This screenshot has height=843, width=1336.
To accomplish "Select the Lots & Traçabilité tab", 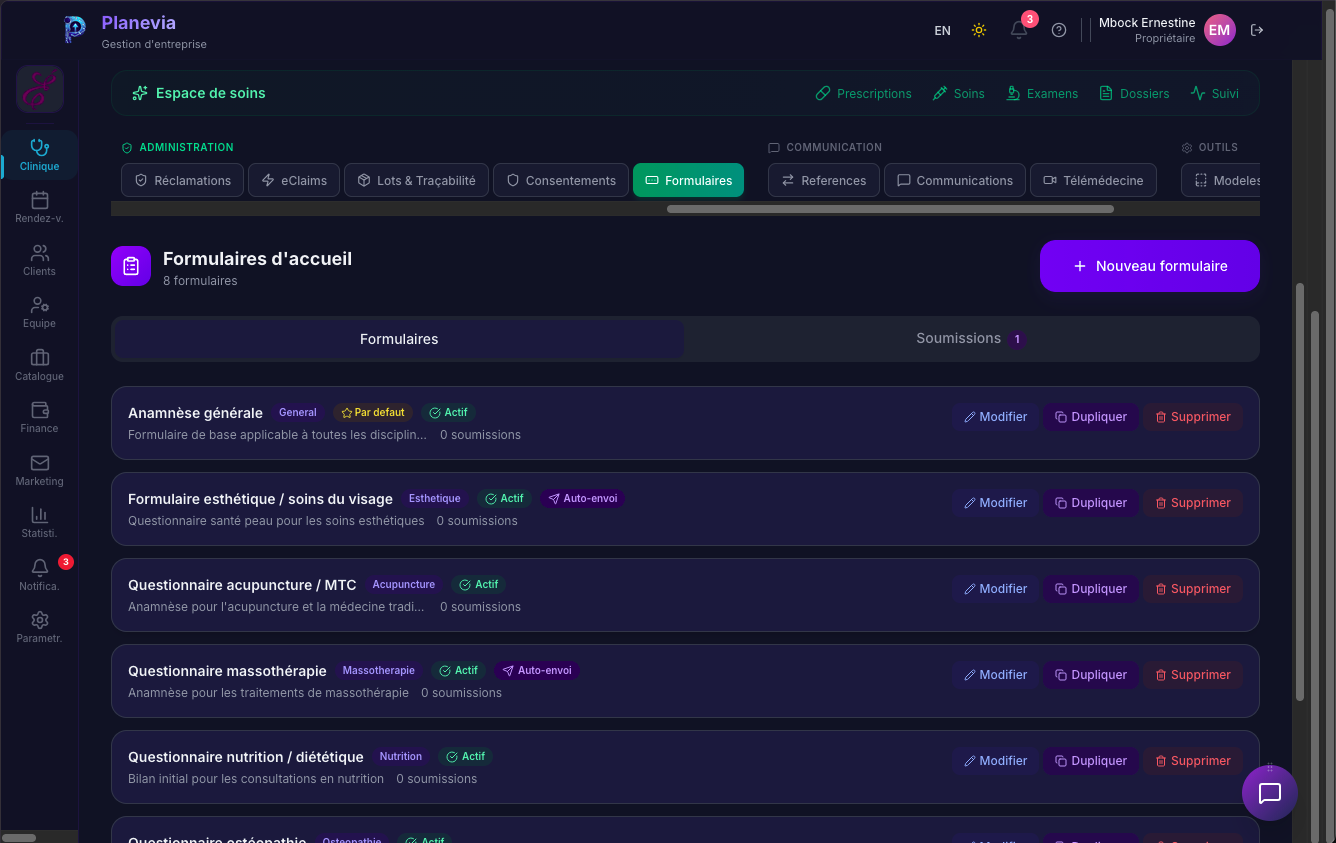I will pos(416,180).
